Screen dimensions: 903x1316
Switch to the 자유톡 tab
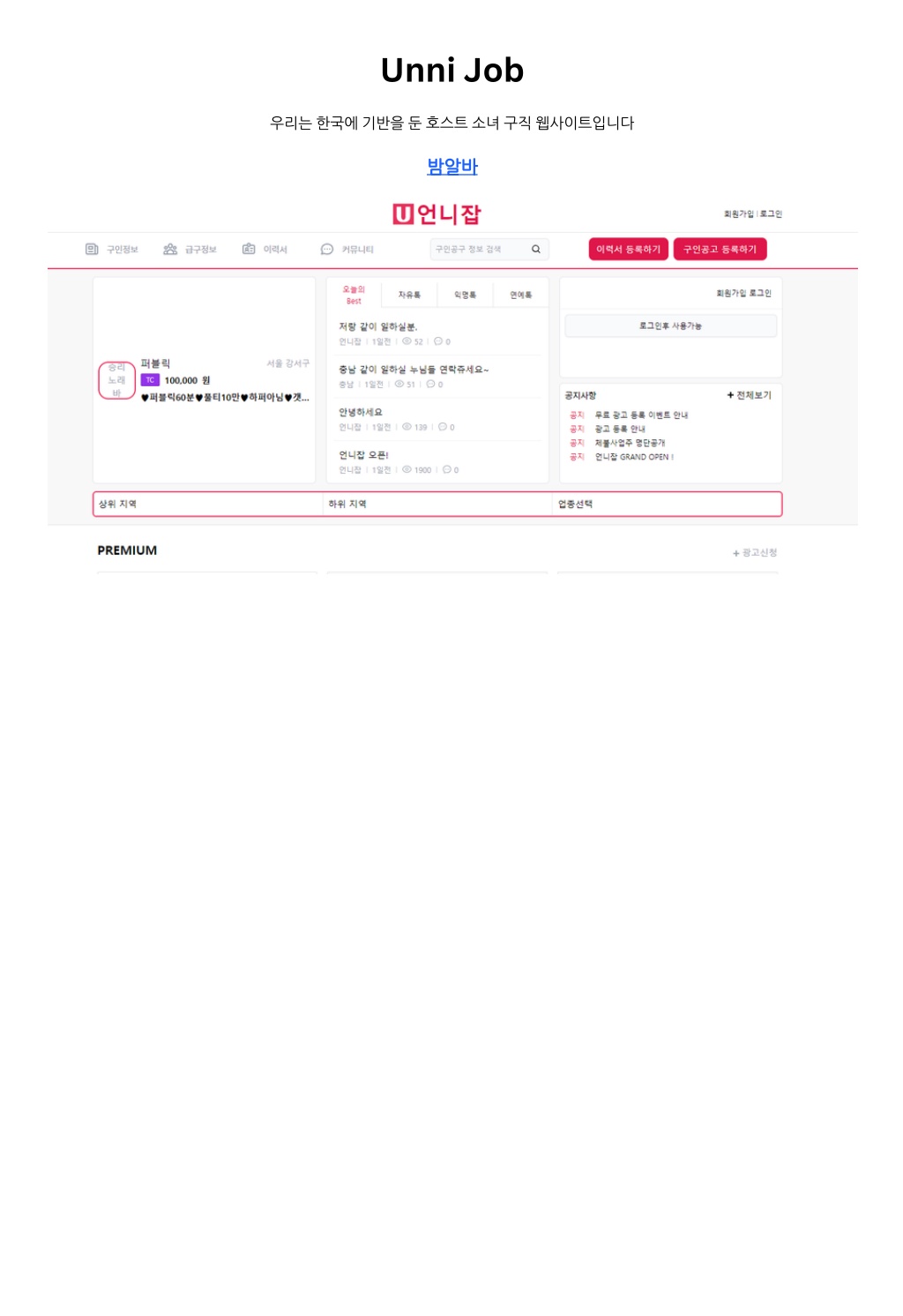409,295
